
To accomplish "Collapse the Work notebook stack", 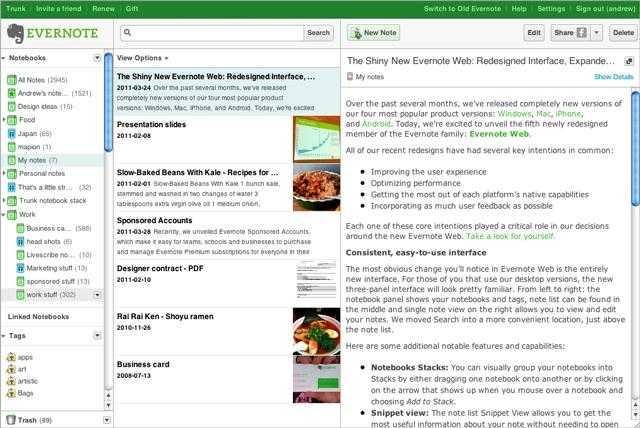I will [4, 215].
